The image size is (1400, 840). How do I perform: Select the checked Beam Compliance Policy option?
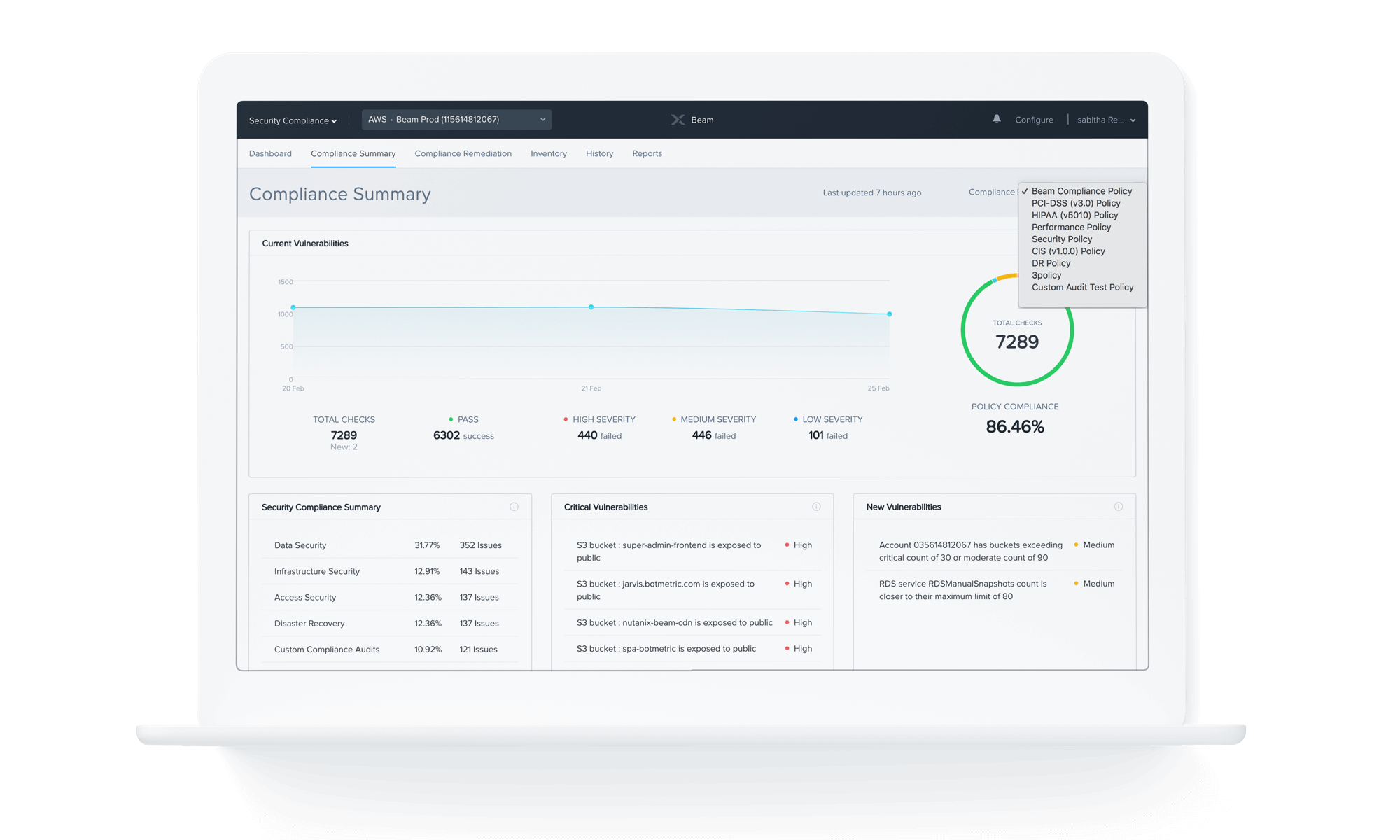(1081, 191)
